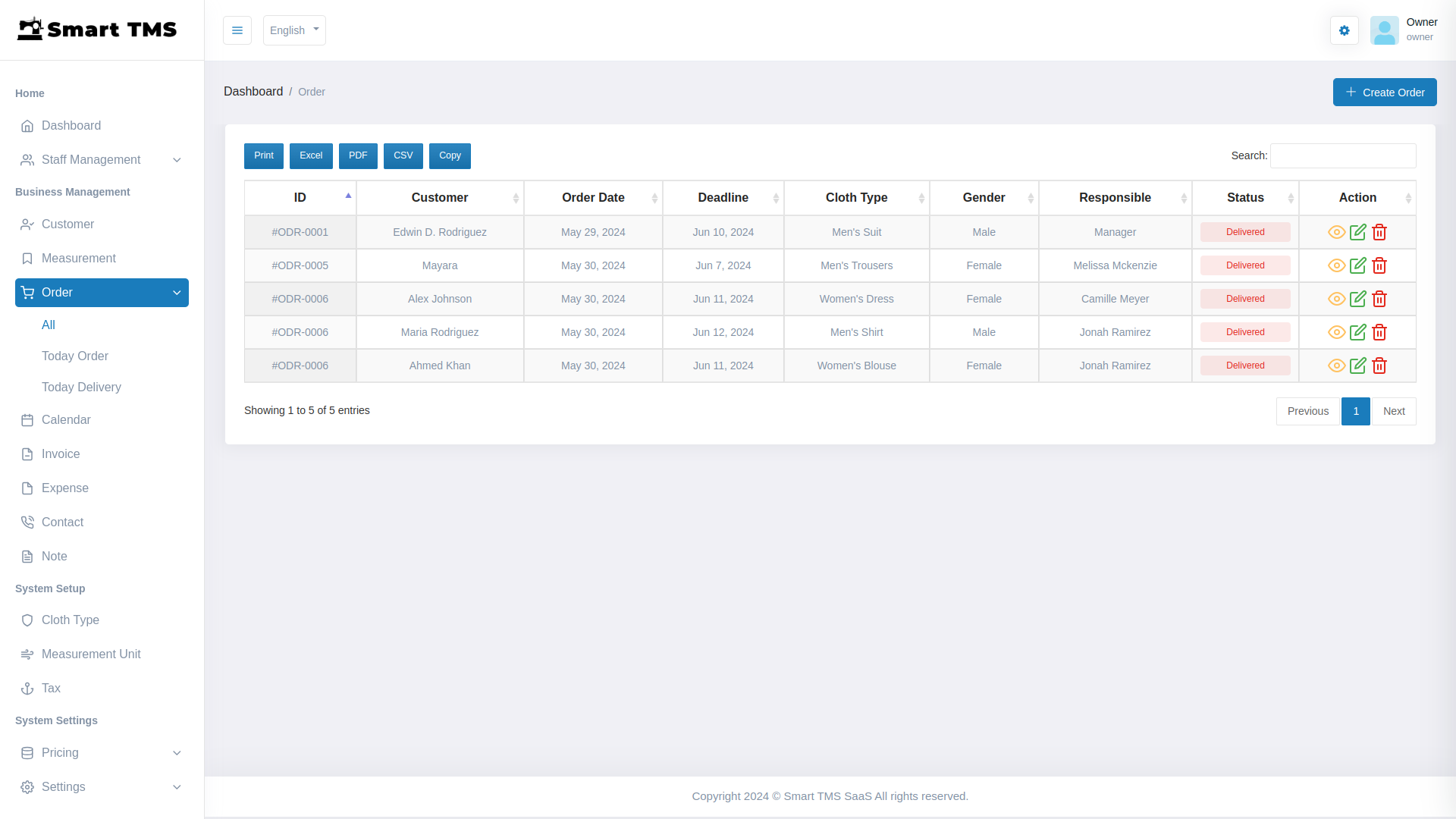This screenshot has height=819, width=1456.
Task: Show Ahmed Khan order with eye icon
Action: tap(1336, 366)
